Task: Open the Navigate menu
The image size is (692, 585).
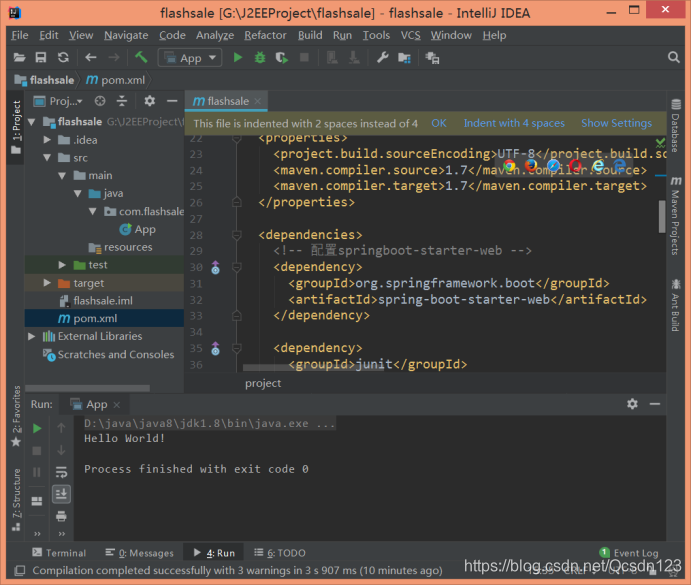Action: pyautogui.click(x=126, y=35)
